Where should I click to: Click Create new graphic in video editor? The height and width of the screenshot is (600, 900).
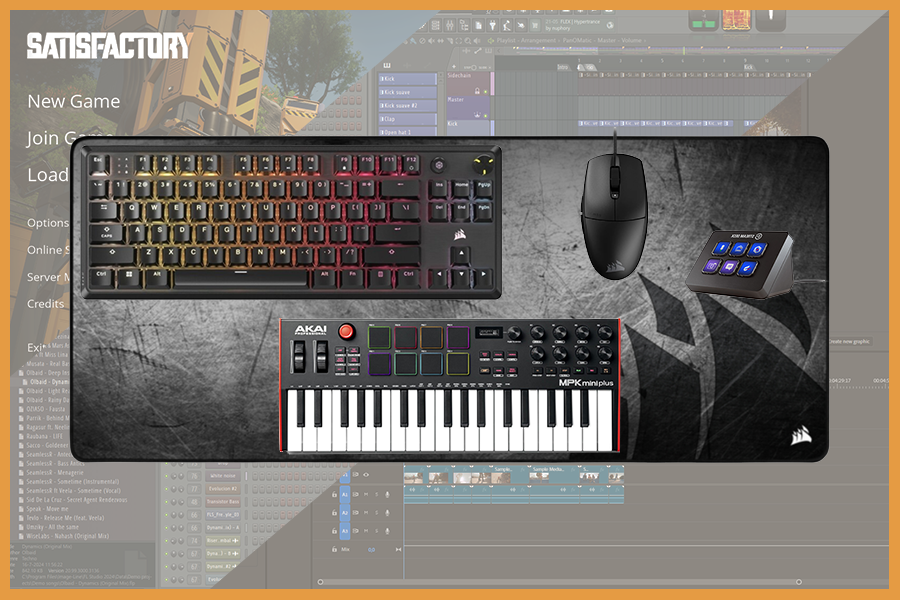(x=849, y=342)
